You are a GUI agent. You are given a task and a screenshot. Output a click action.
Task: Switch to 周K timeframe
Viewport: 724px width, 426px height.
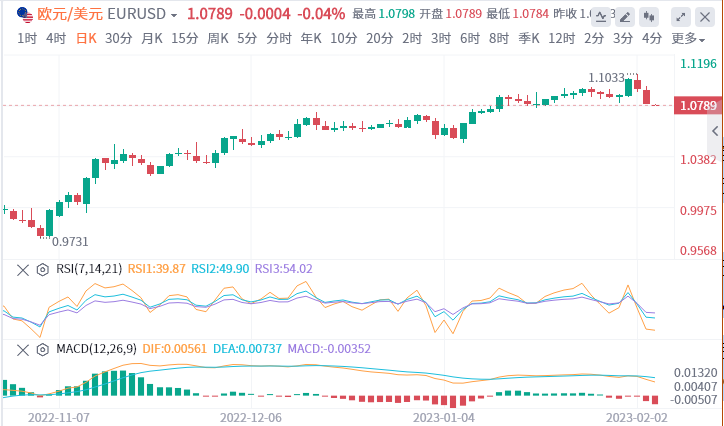tap(218, 38)
